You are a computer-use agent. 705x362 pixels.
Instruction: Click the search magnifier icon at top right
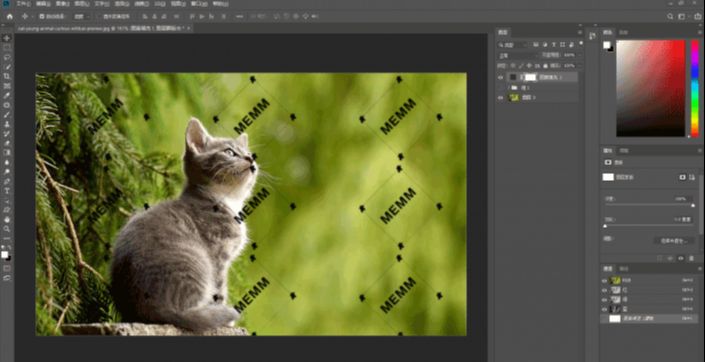tap(670, 17)
